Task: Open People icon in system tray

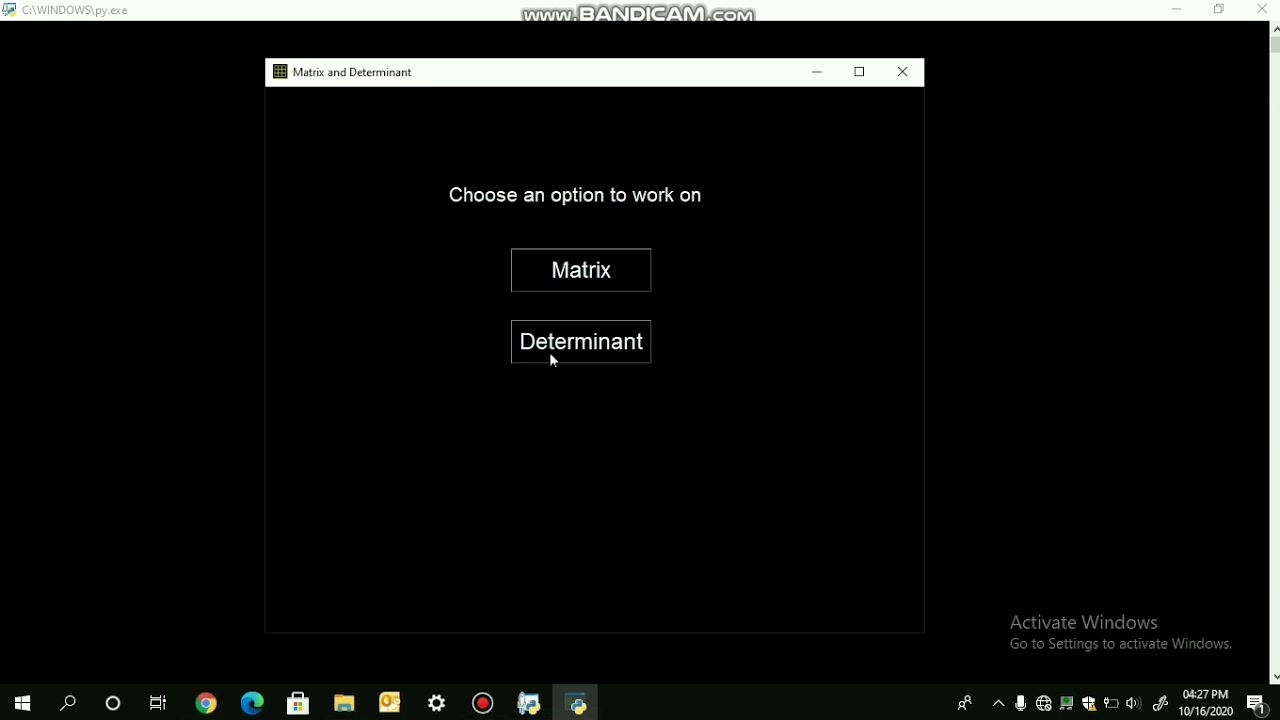Action: [x=965, y=703]
